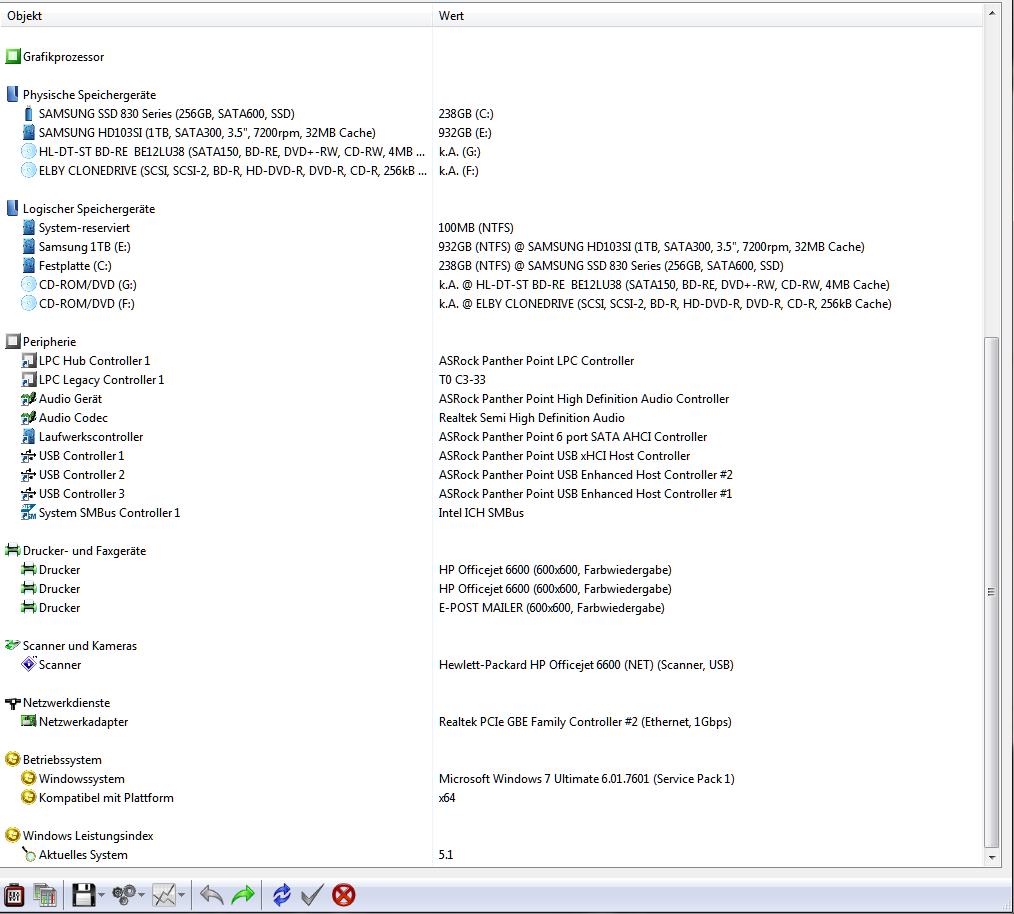Click the Windows Leistungsindex section icon
The height and width of the screenshot is (914, 1014).
click(x=13, y=835)
